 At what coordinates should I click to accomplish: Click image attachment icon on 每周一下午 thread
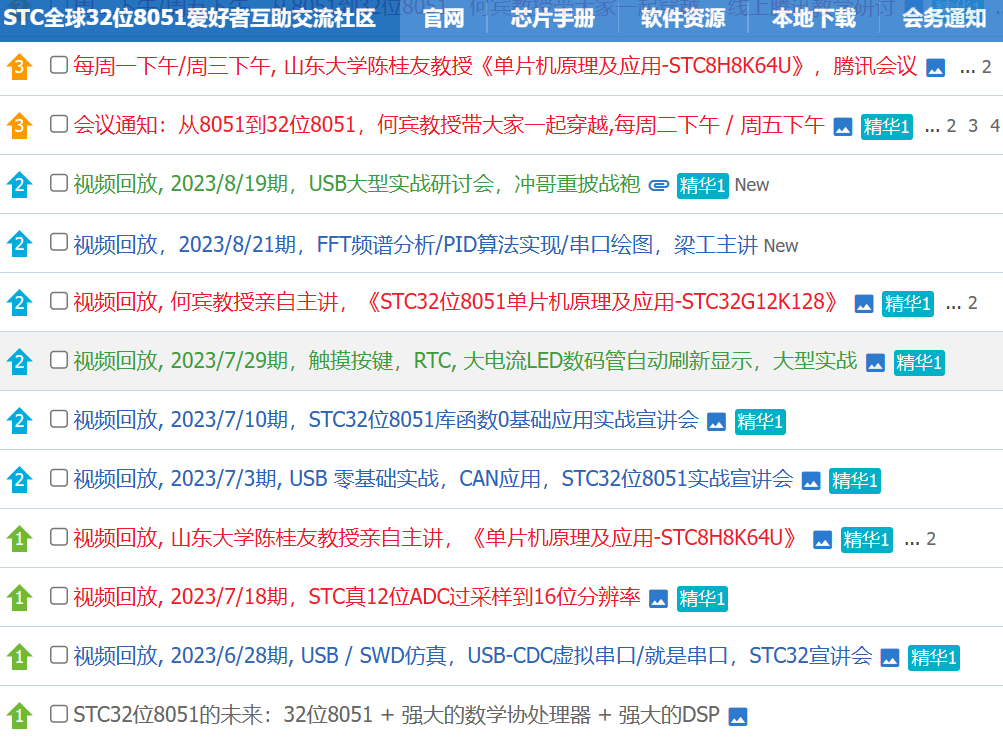(x=935, y=67)
